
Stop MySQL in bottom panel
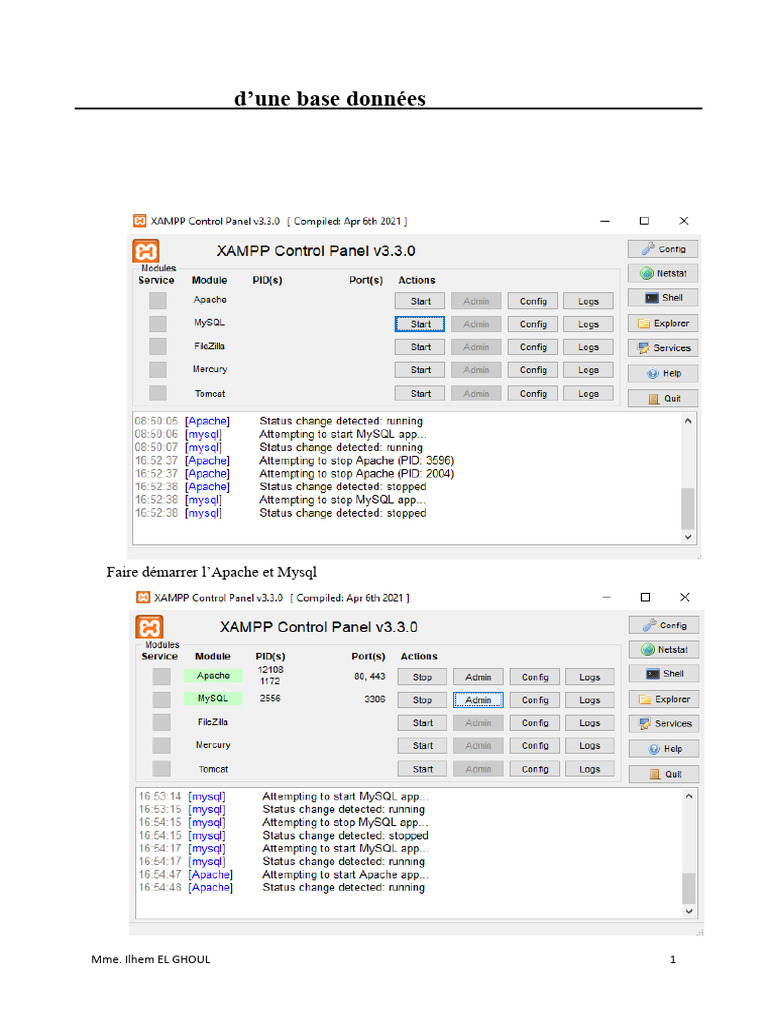[x=422, y=700]
